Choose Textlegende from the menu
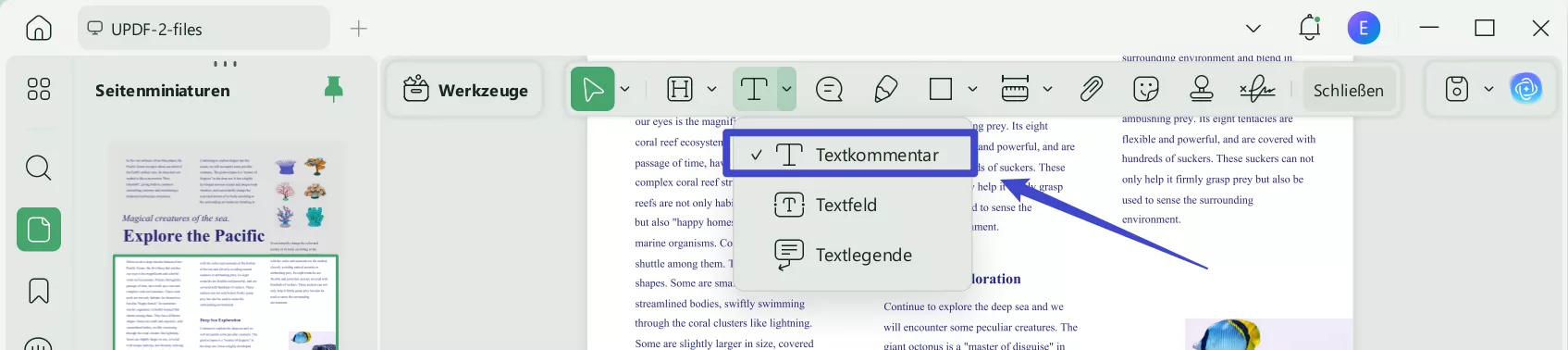Viewport: 1568px width, 350px height. (x=853, y=255)
